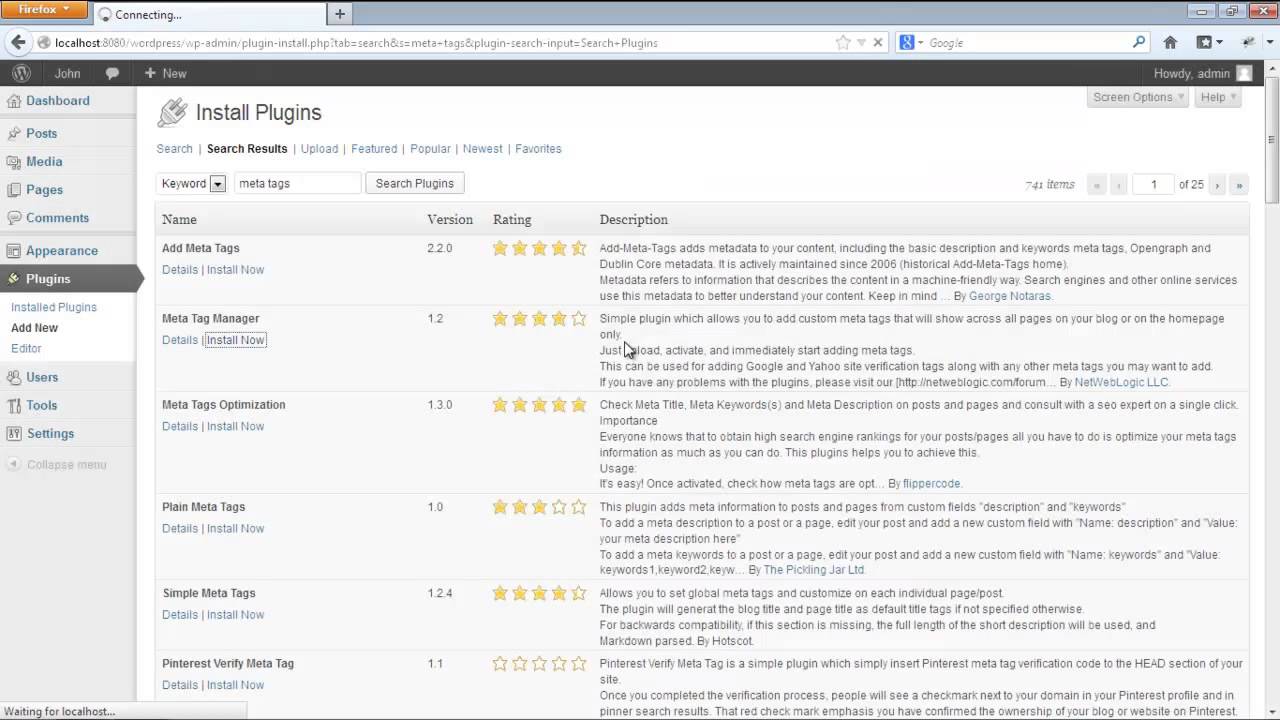Click the plugin search text field
The height and width of the screenshot is (720, 1280).
coord(297,183)
